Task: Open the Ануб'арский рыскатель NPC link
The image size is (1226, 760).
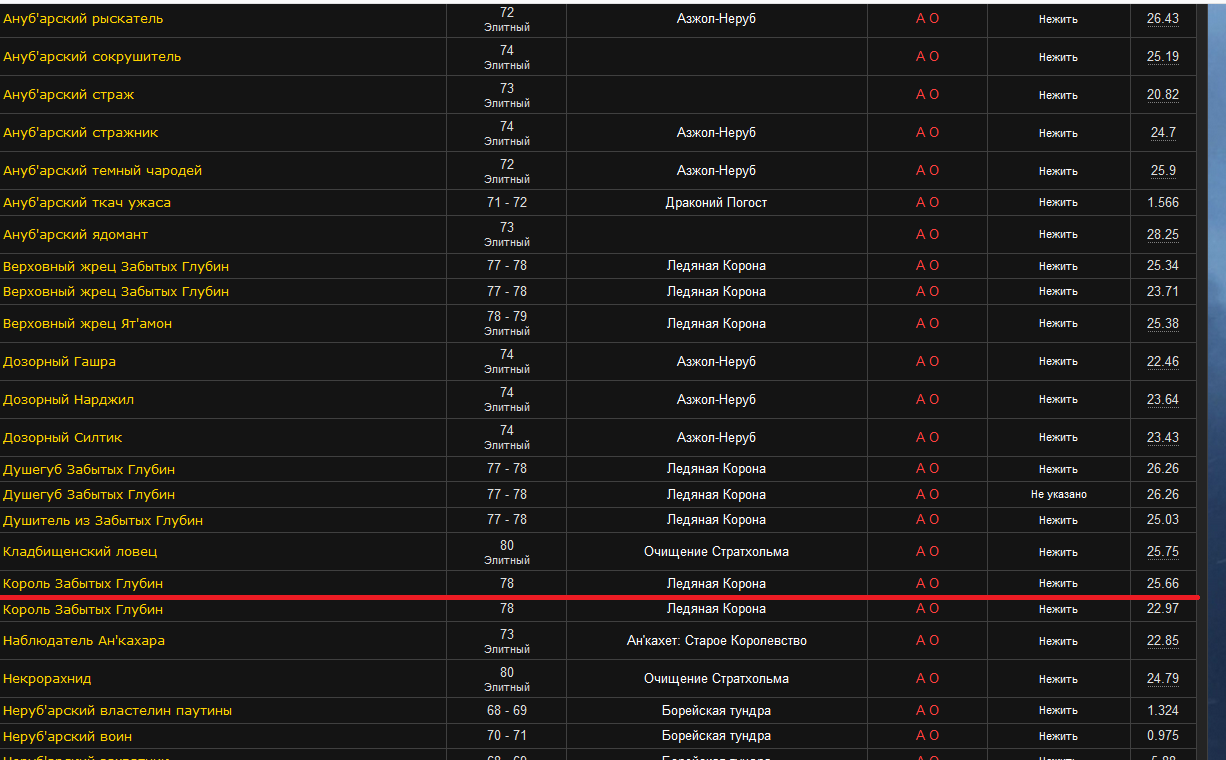Action: click(x=83, y=19)
